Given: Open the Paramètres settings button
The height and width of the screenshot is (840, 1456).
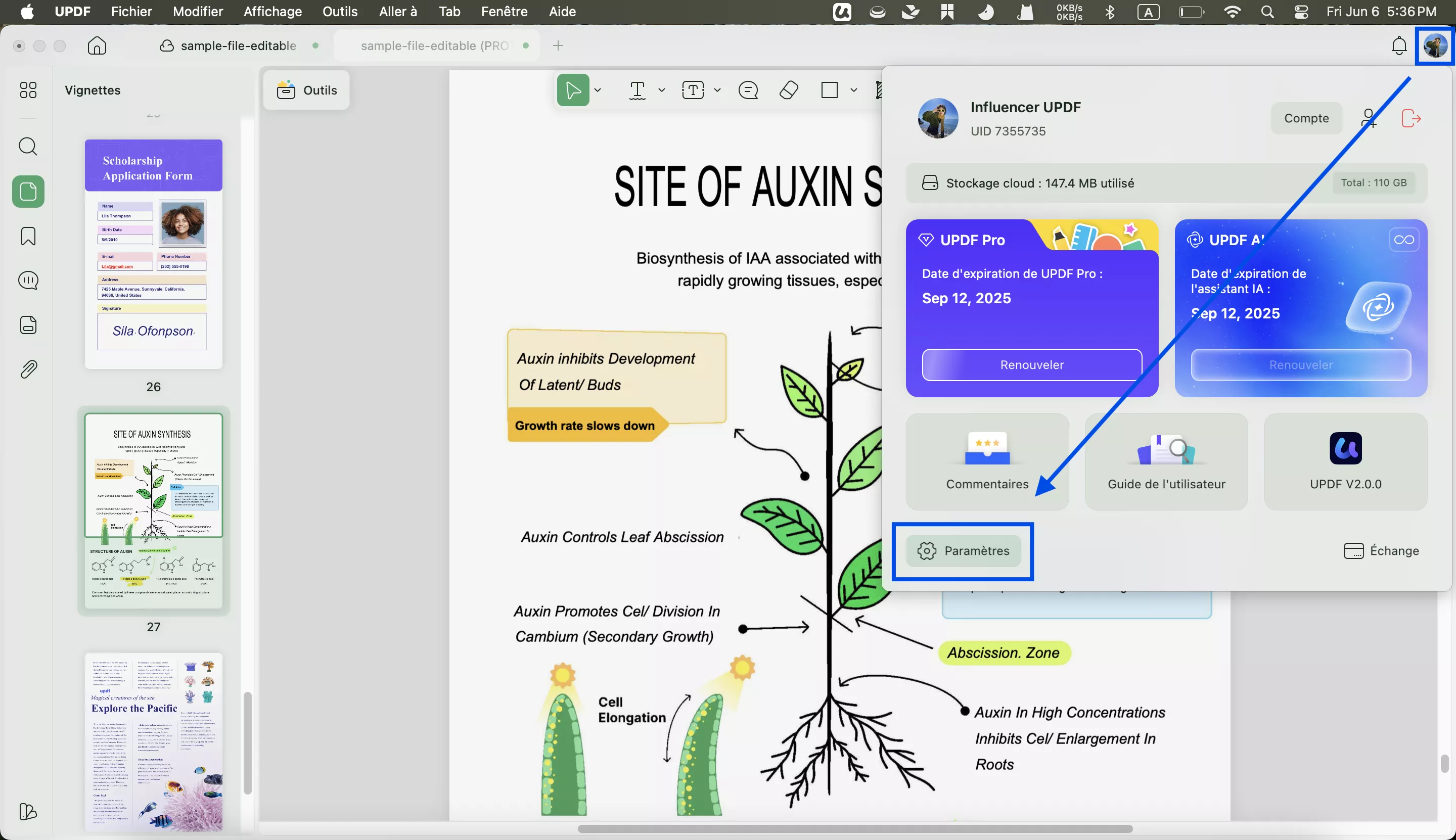Looking at the screenshot, I should tap(963, 551).
